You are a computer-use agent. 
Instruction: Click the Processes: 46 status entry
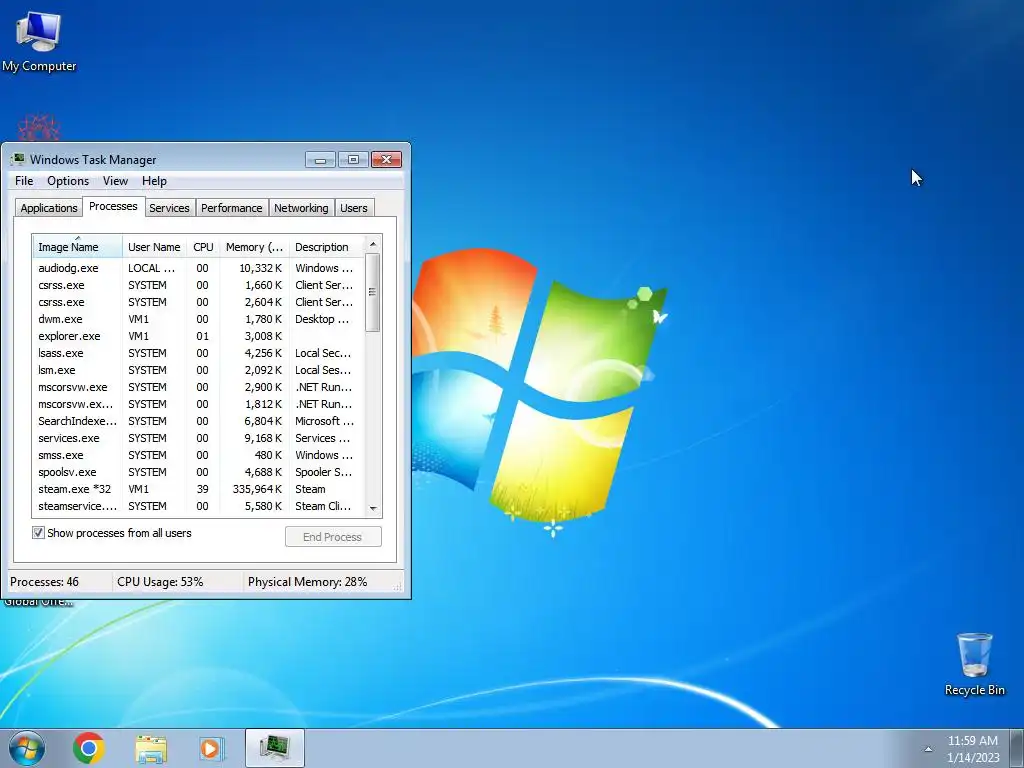pos(44,581)
